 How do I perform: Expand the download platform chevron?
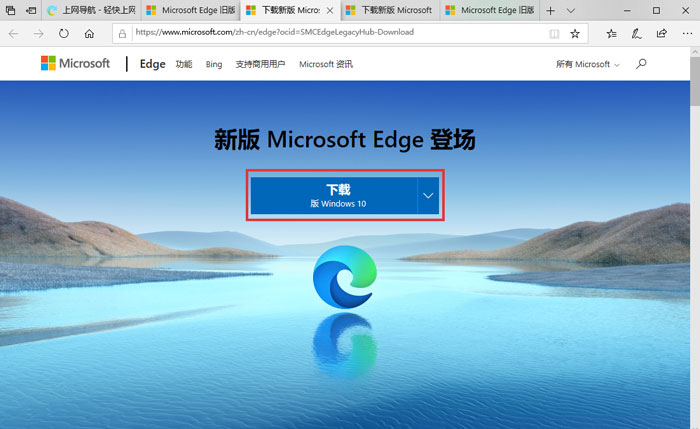click(428, 196)
